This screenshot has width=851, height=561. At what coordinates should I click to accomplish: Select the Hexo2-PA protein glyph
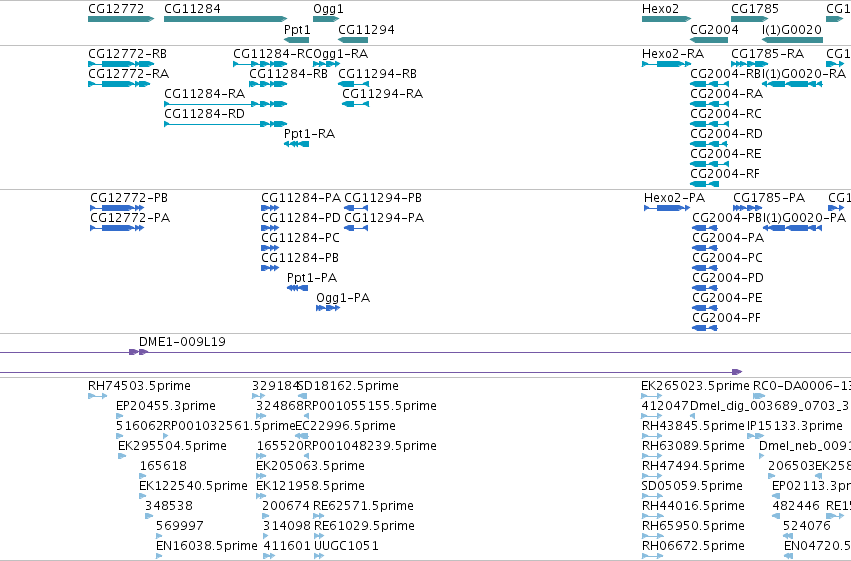[667, 208]
